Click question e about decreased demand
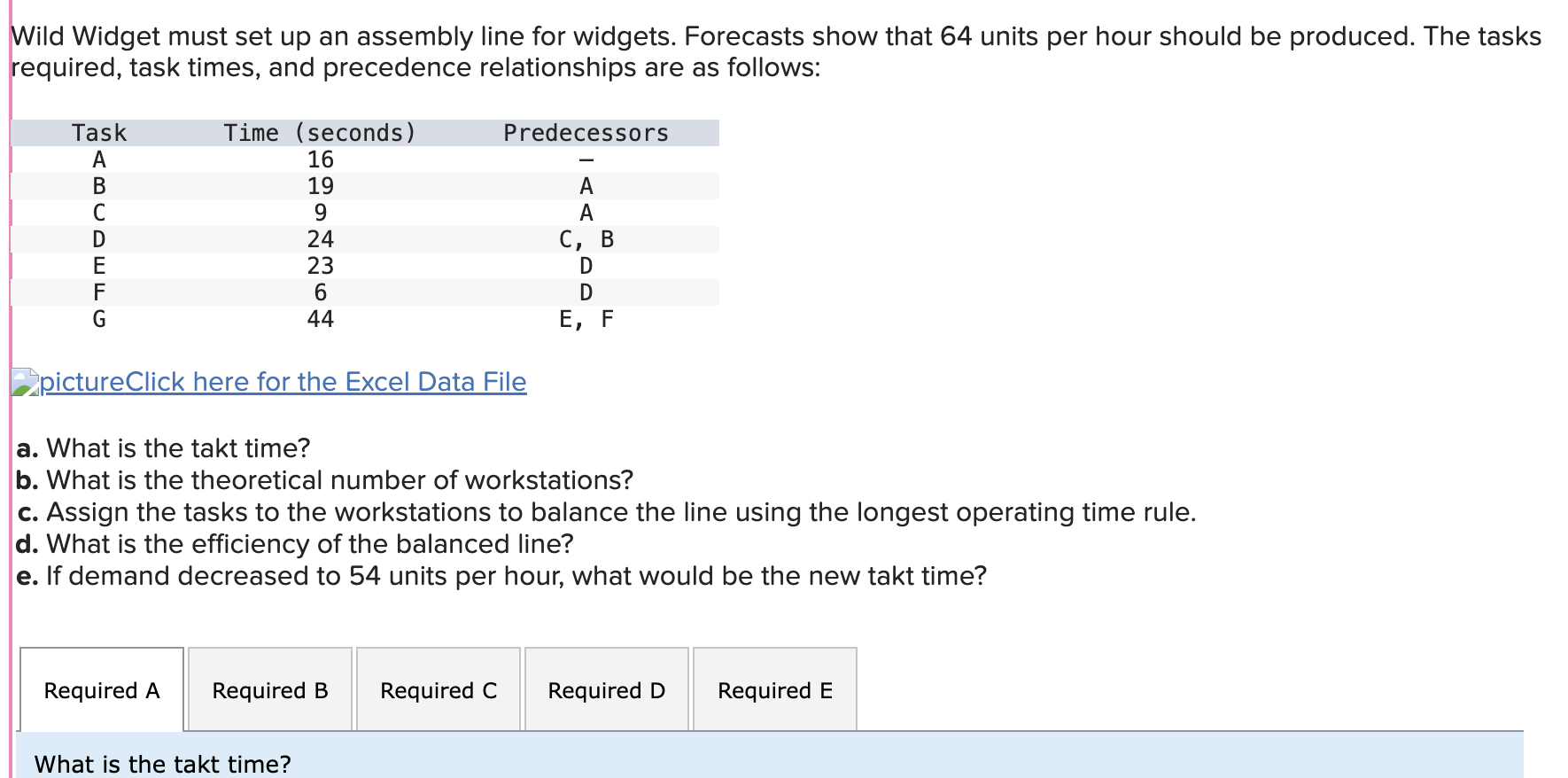Screen dimensions: 1568x778 [501, 576]
